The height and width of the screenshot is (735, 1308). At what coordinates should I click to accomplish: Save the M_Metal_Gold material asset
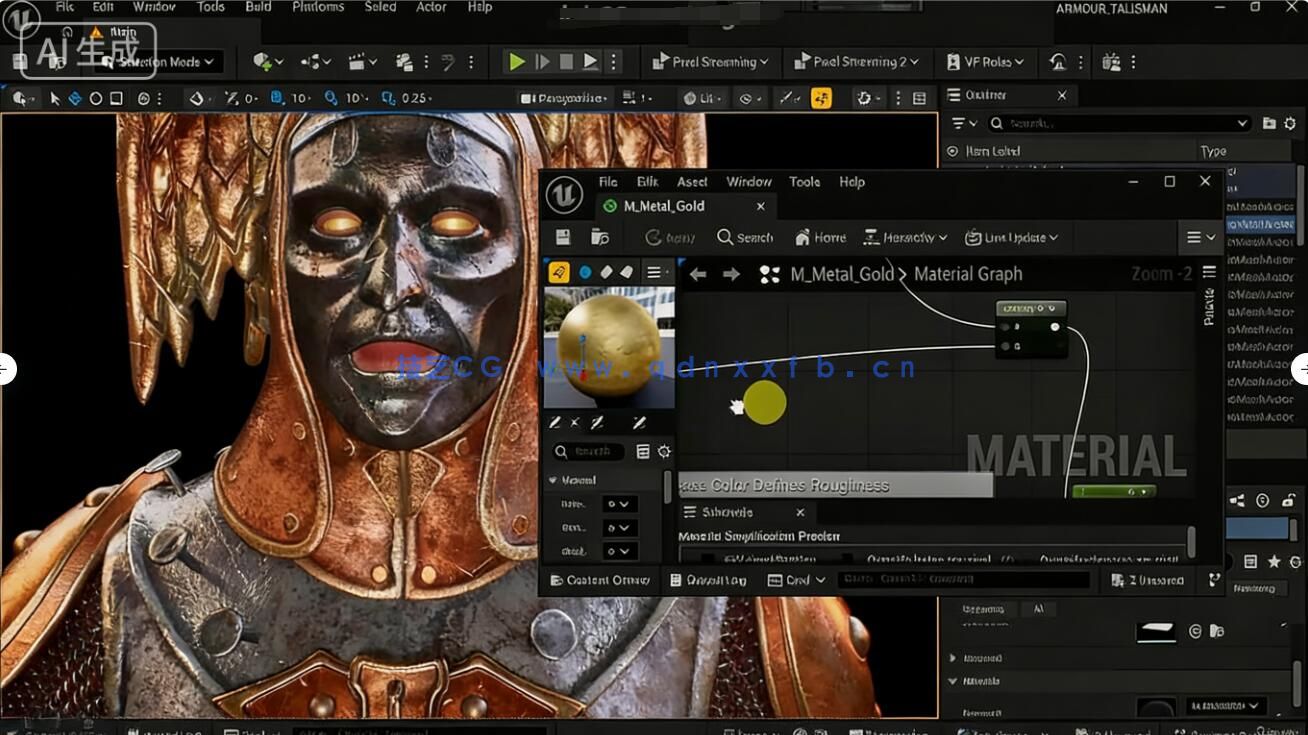tap(562, 237)
